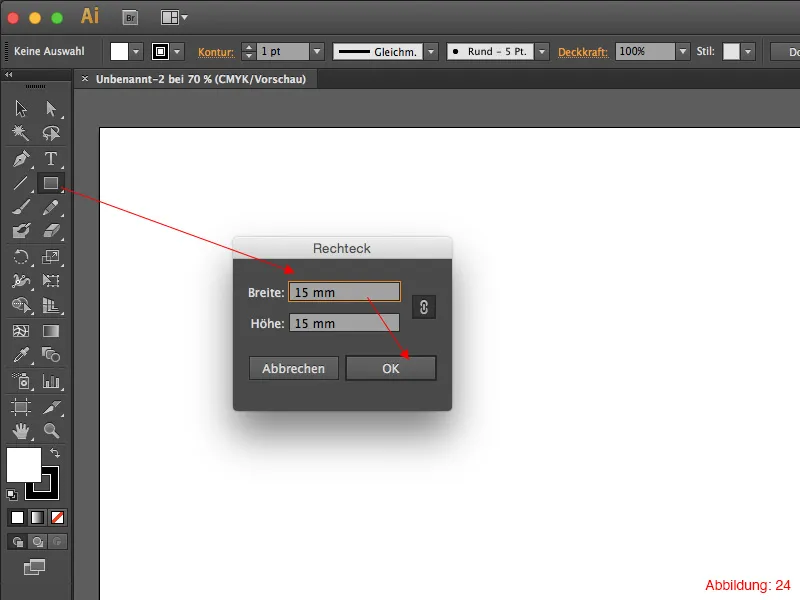Viewport: 800px width, 600px height.
Task: Swap fill and stroke colors
Action: (55, 453)
